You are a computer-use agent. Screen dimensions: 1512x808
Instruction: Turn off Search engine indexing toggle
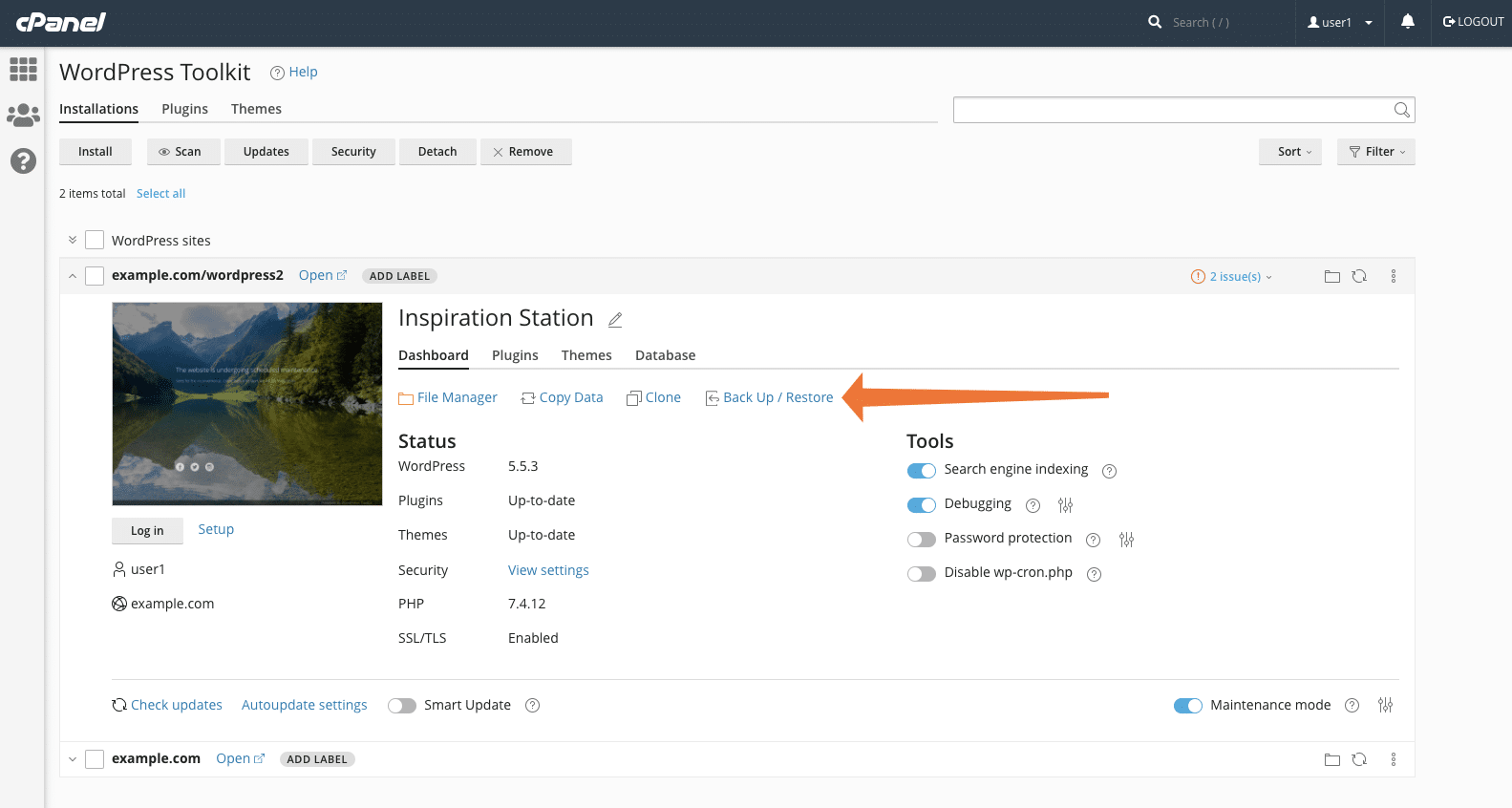coord(921,470)
